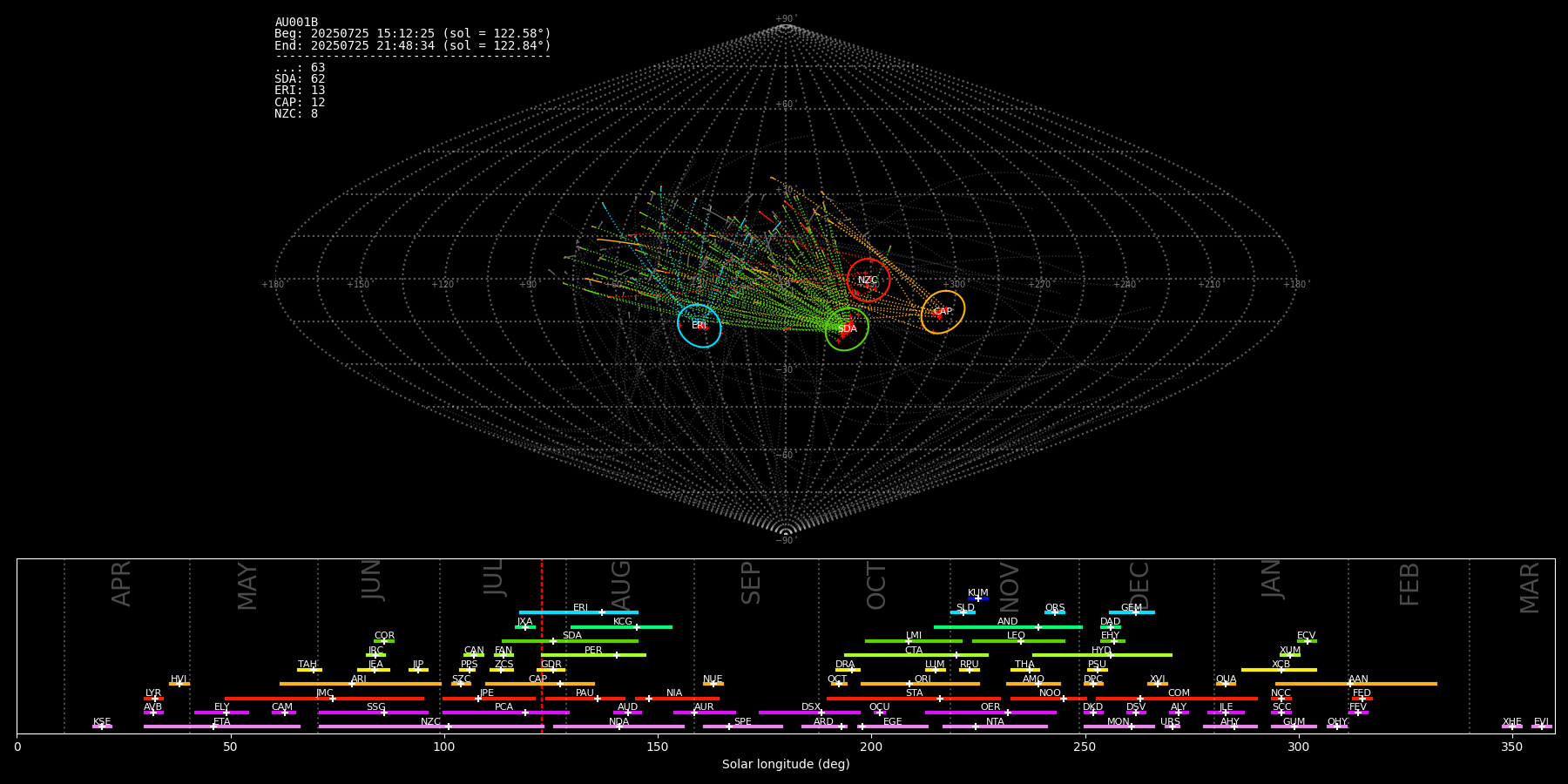Click the ORS shower label in the timeline
1568x784 pixels.
[1055, 608]
